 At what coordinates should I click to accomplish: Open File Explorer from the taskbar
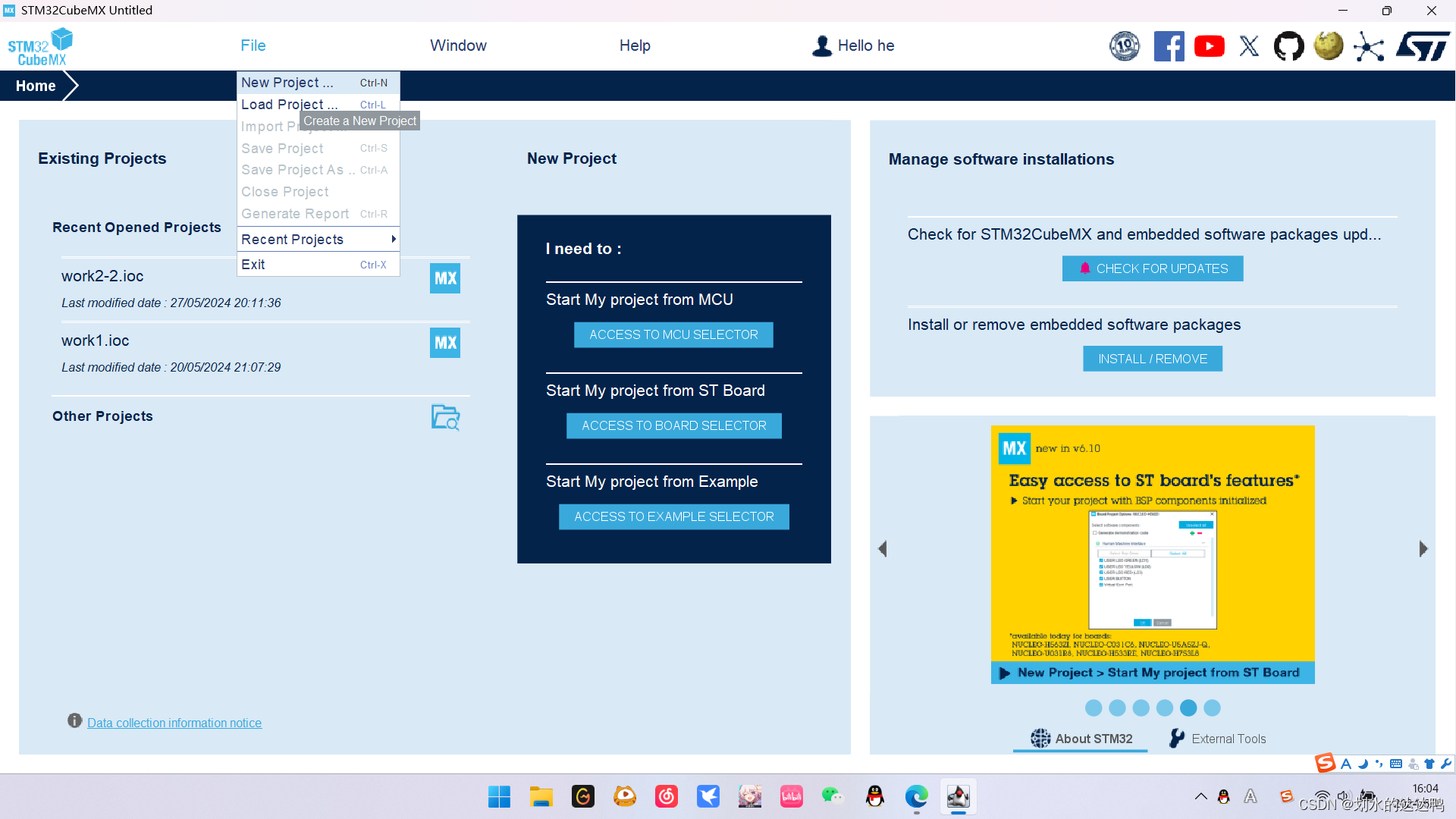541,796
